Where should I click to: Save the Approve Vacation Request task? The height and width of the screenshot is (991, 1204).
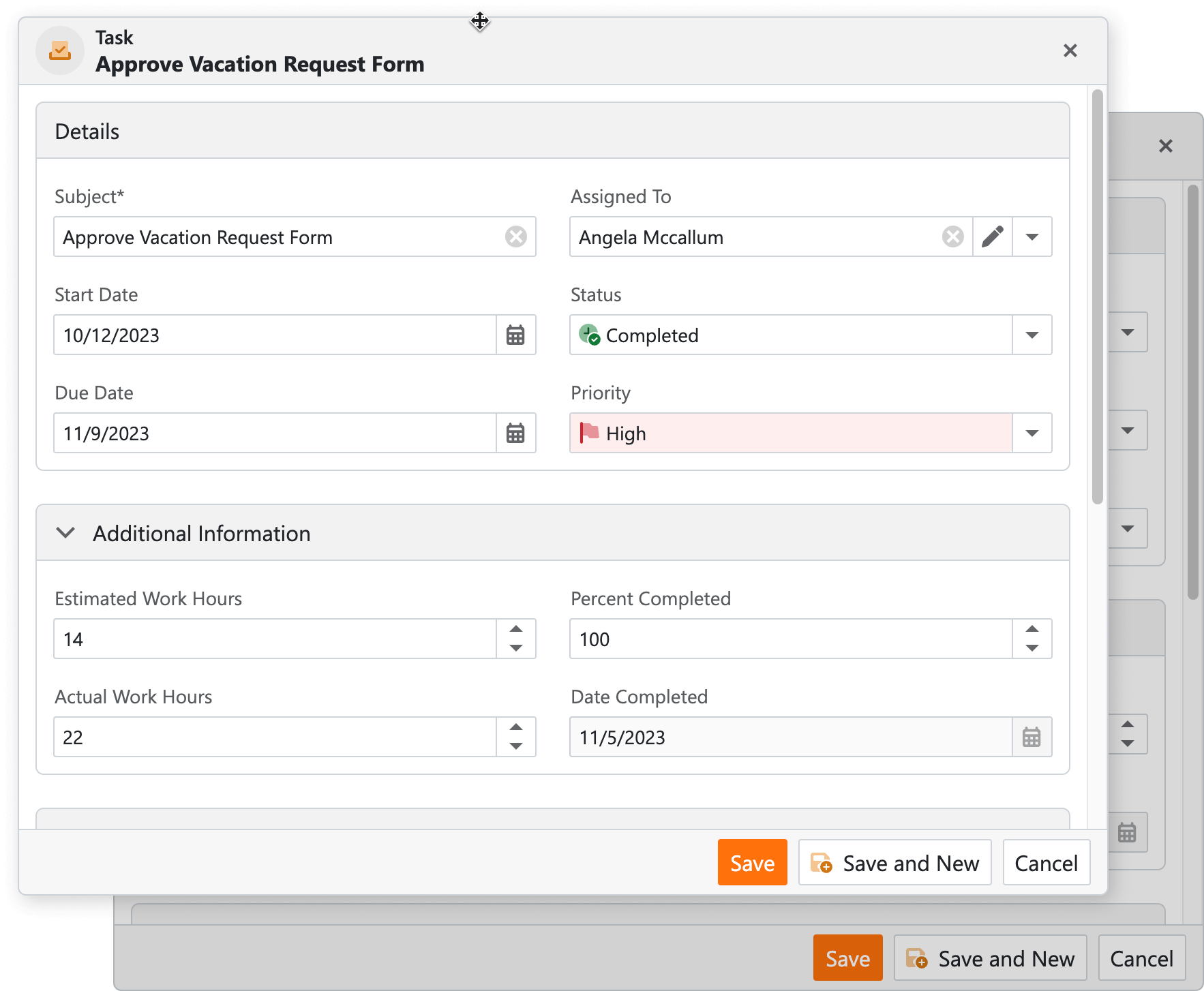click(752, 862)
